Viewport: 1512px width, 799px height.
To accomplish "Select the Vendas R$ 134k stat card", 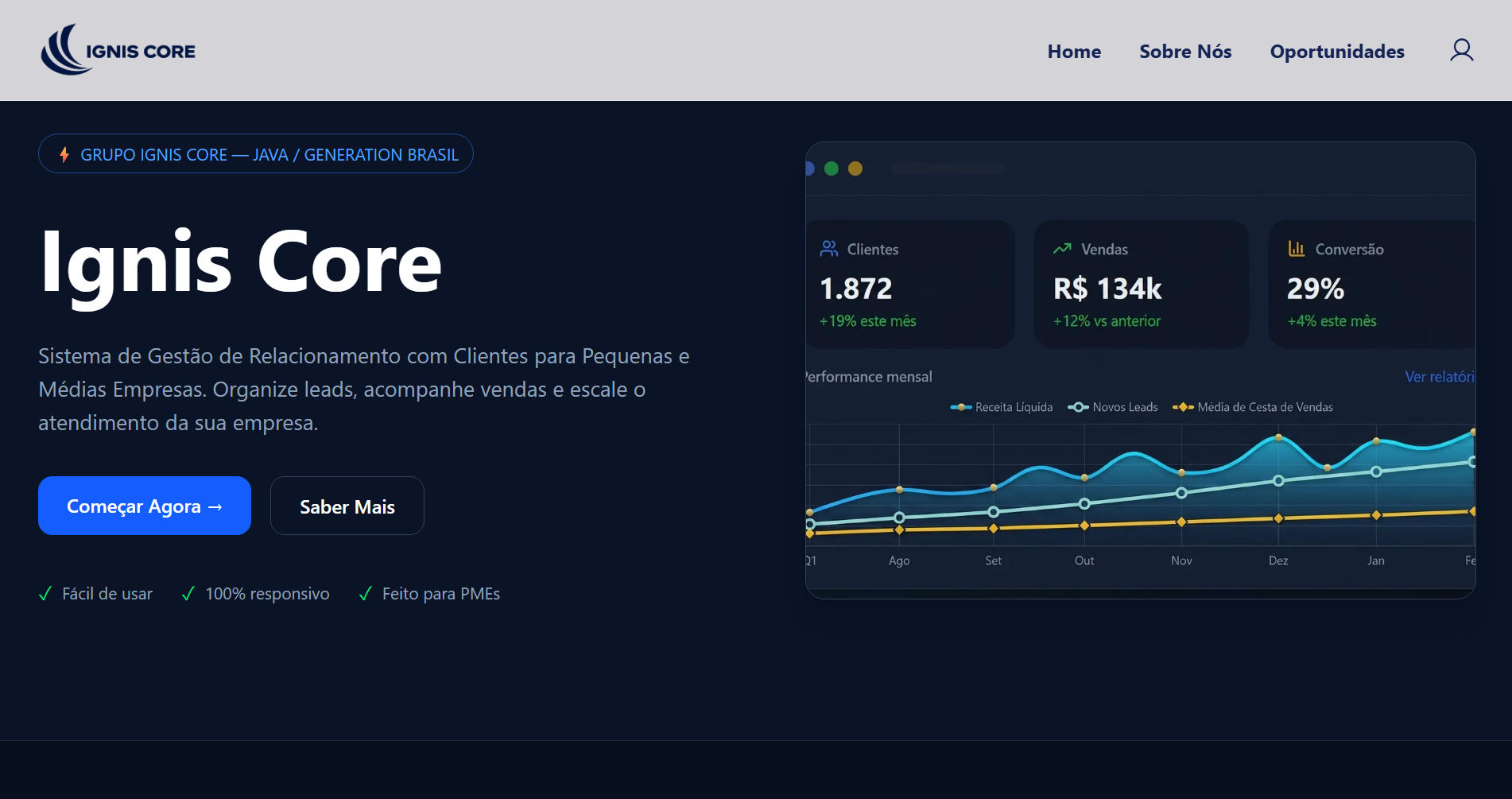I will [1142, 284].
